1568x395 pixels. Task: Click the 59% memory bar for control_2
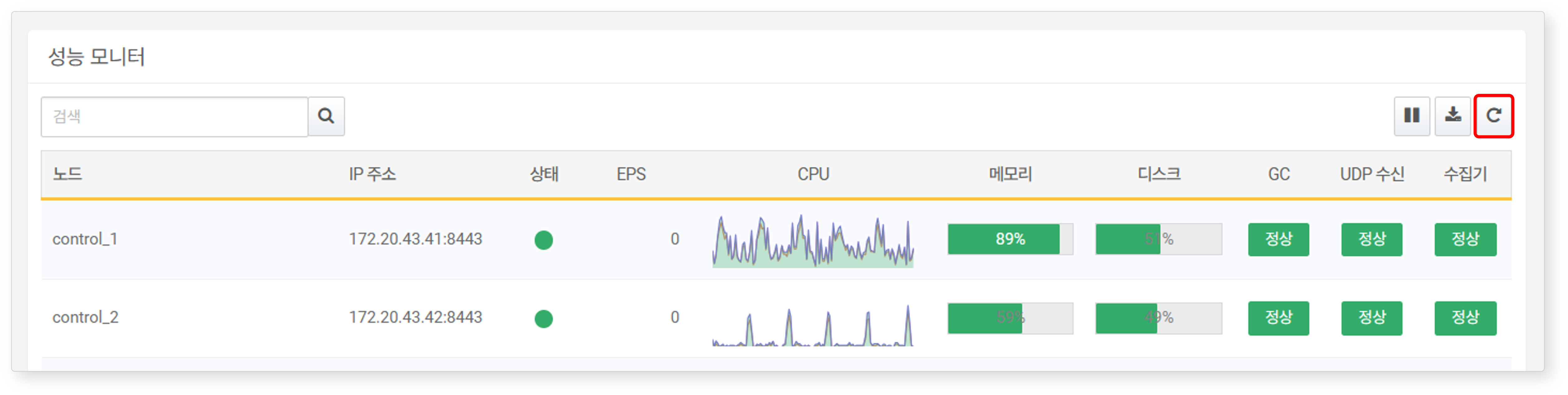coord(1010,318)
